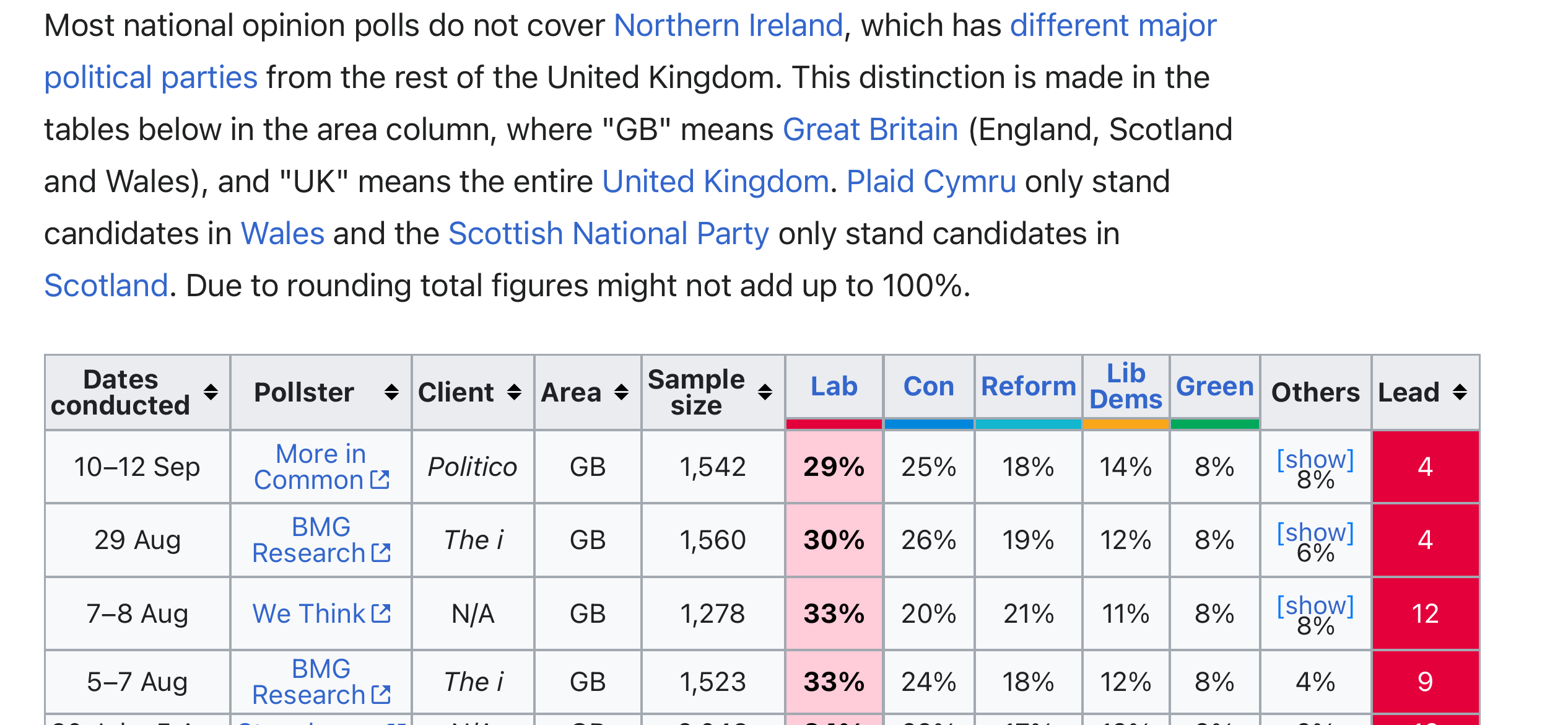Click external link icon beside More in Common
The width and height of the screenshot is (1568, 725).
[x=380, y=480]
